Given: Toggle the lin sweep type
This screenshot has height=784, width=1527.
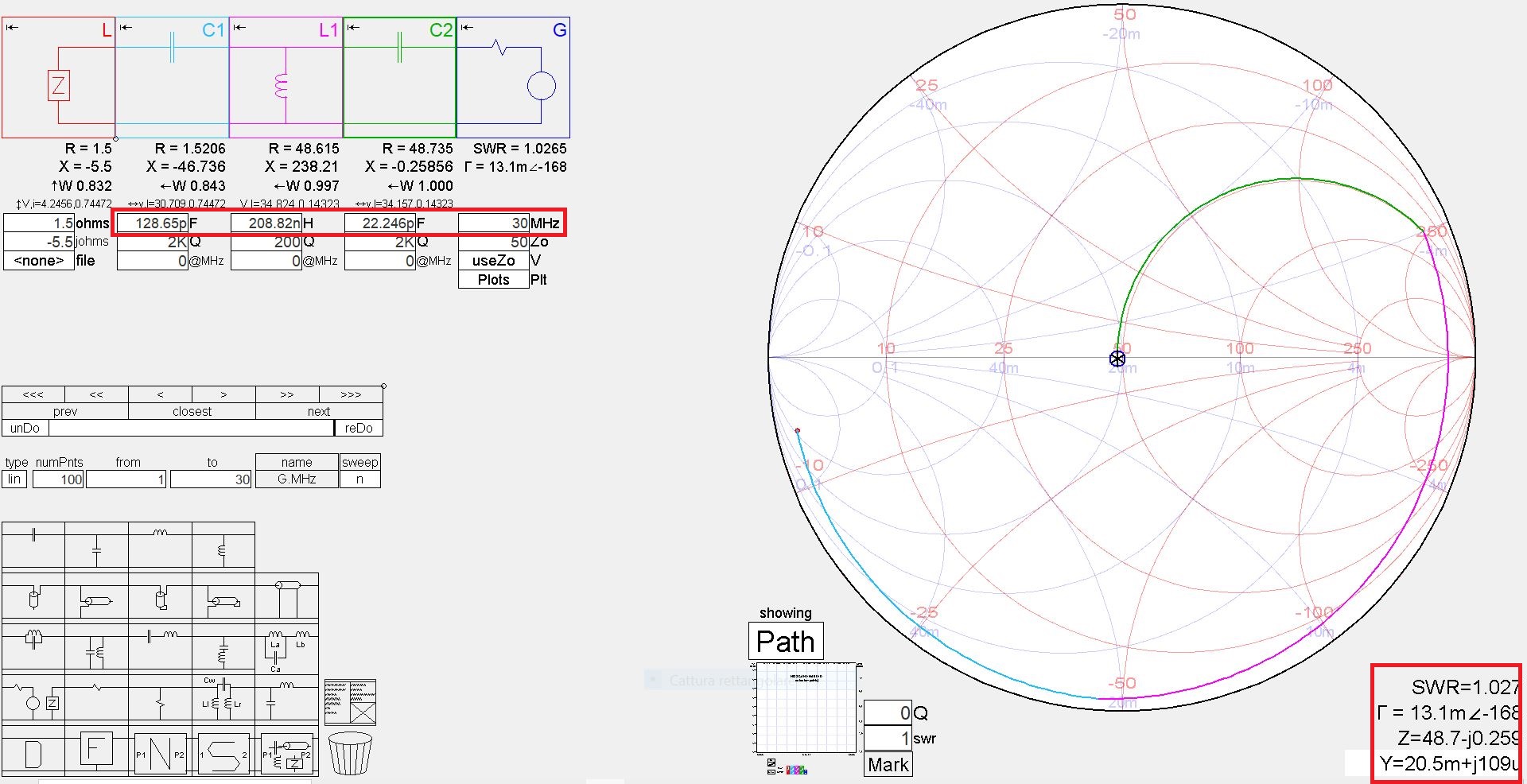Looking at the screenshot, I should (x=14, y=479).
